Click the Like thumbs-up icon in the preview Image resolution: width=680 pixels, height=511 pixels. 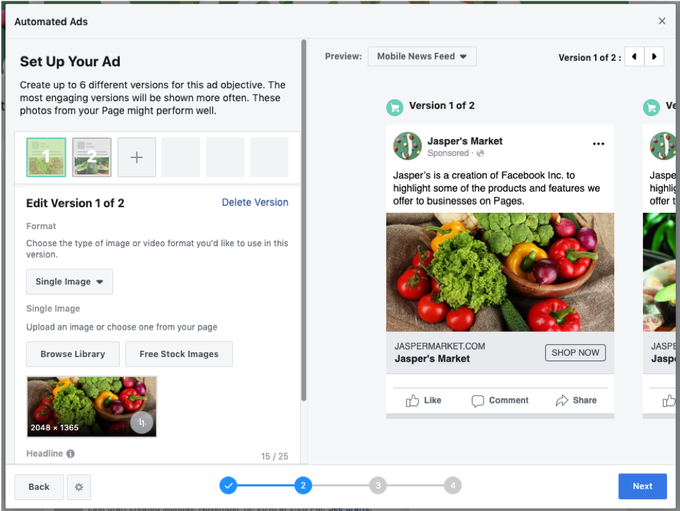pyautogui.click(x=413, y=400)
